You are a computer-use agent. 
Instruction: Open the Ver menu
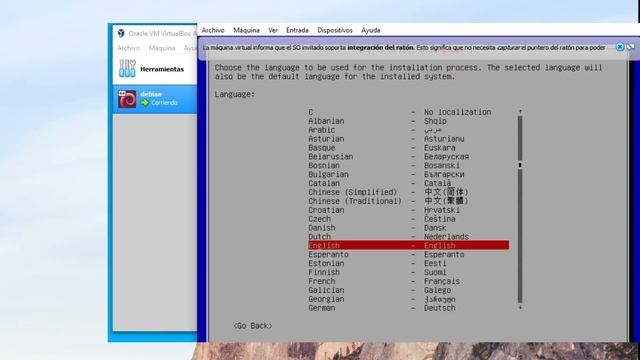(273, 30)
